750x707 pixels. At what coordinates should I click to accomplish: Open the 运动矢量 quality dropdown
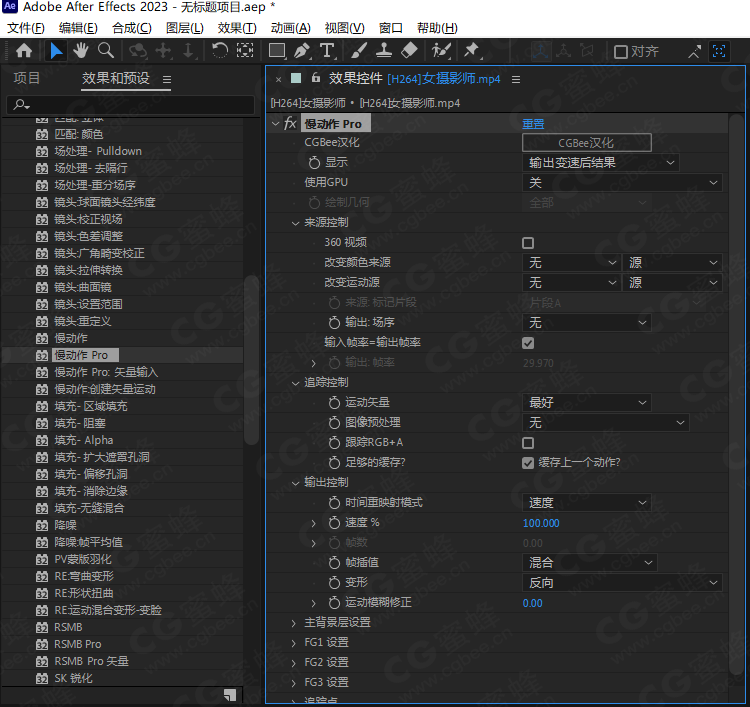[x=586, y=403]
